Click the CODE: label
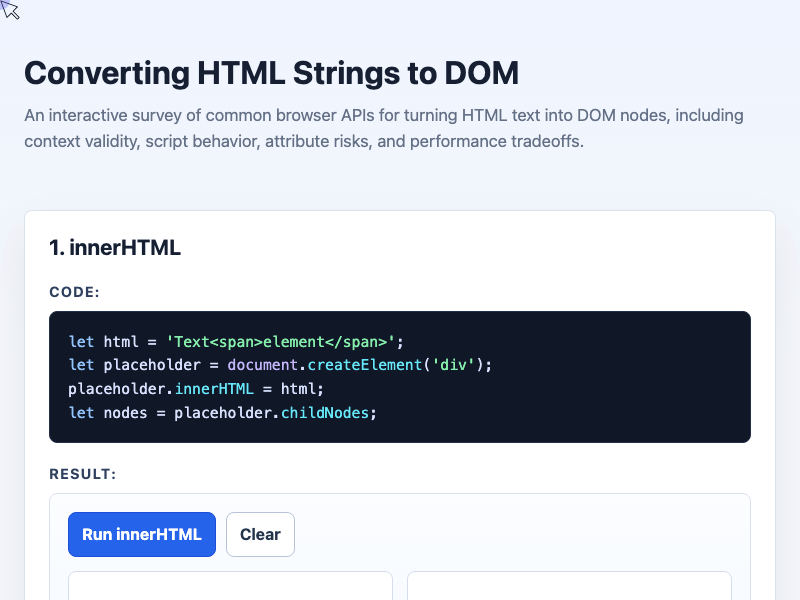Screen dimensions: 800x600 tap(74, 292)
